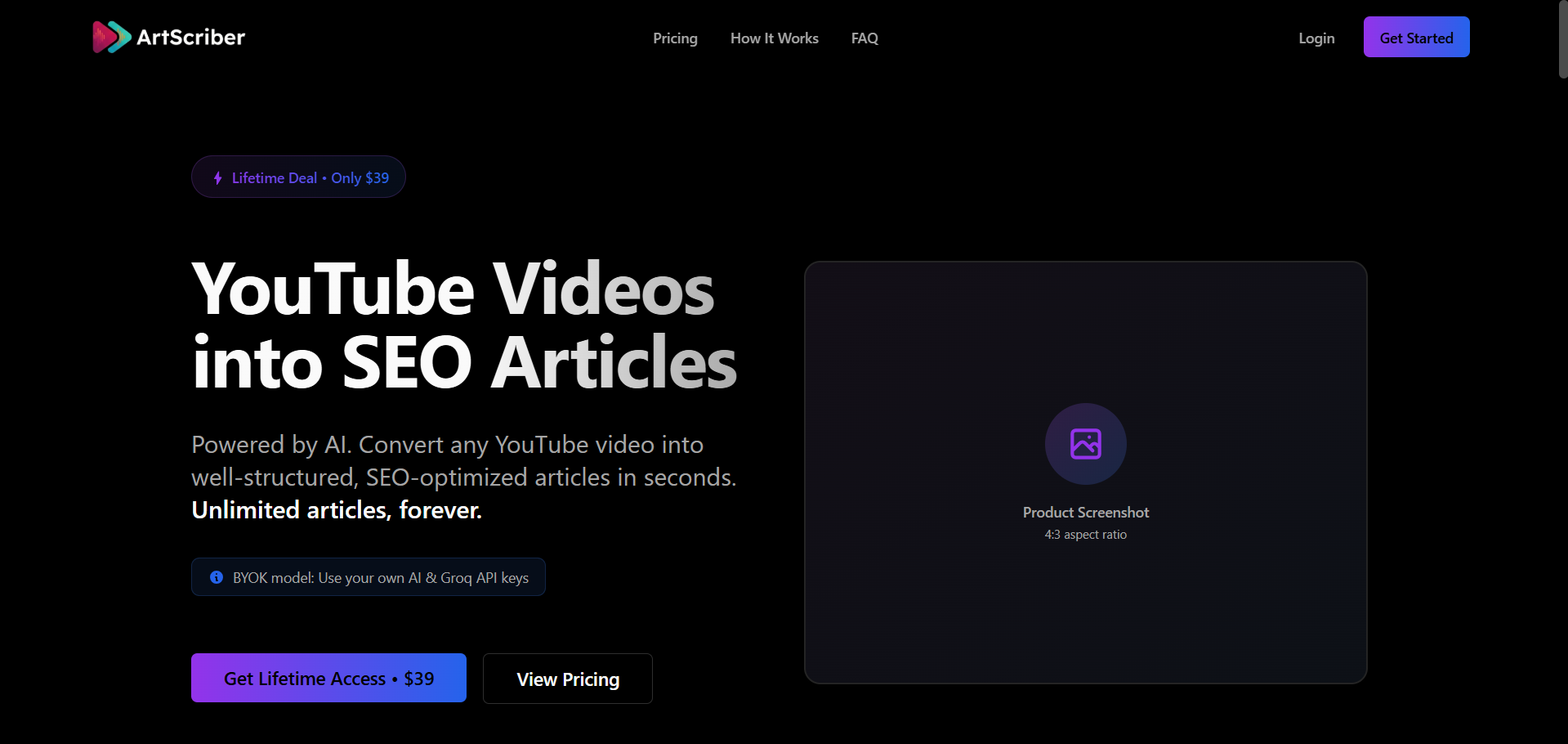Click the image placeholder icon in the product card
The height and width of the screenshot is (744, 1568).
tap(1086, 444)
